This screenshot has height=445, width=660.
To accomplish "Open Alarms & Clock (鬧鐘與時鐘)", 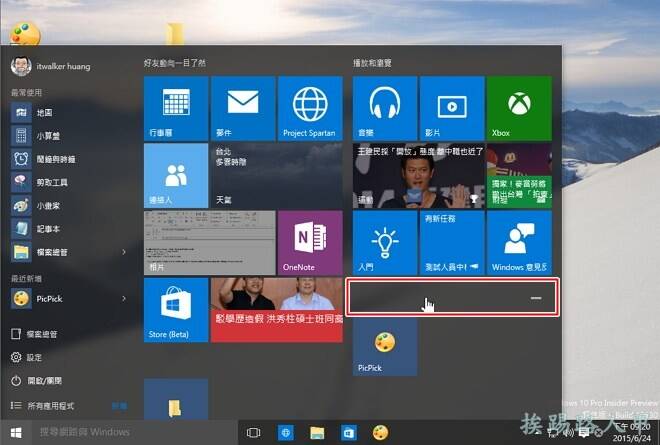I will [x=69, y=159].
